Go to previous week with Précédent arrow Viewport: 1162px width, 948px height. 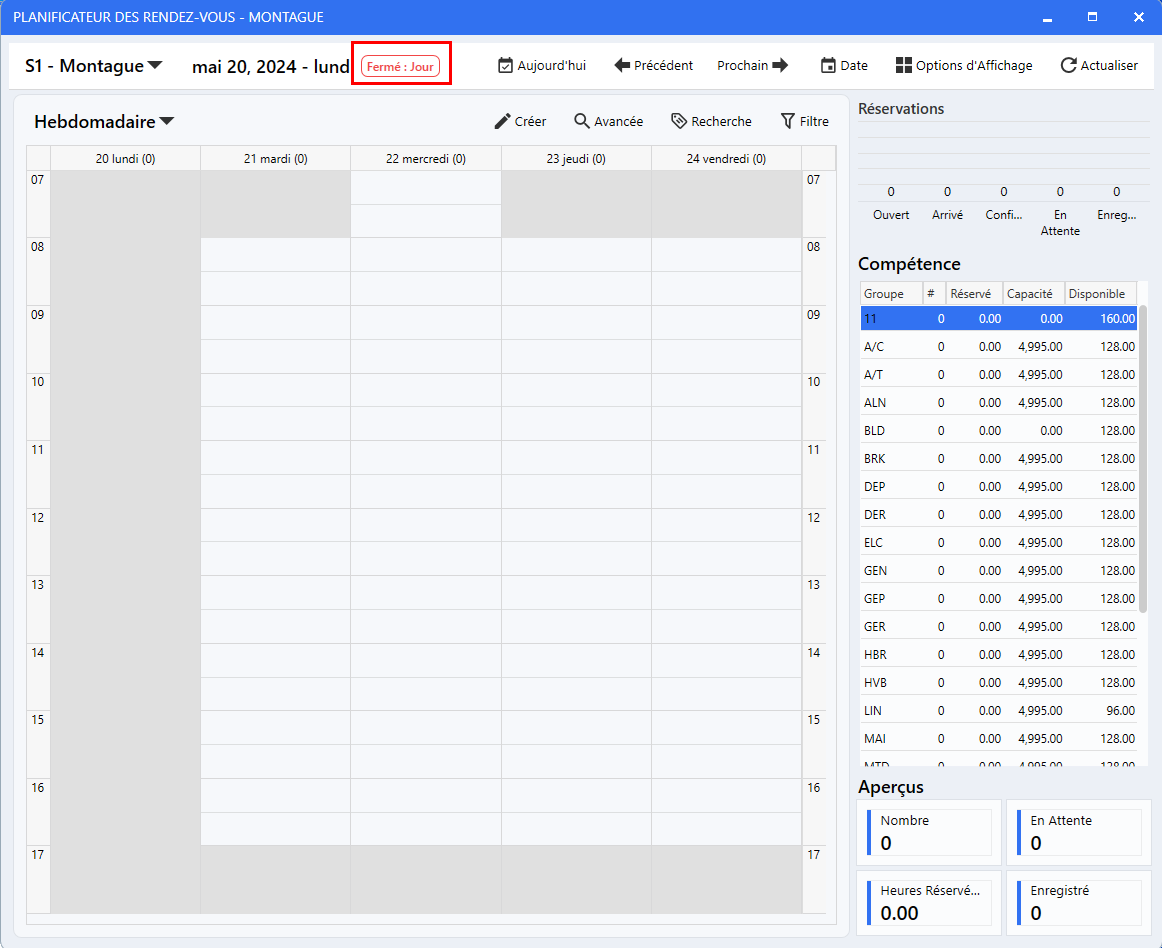tap(622, 66)
